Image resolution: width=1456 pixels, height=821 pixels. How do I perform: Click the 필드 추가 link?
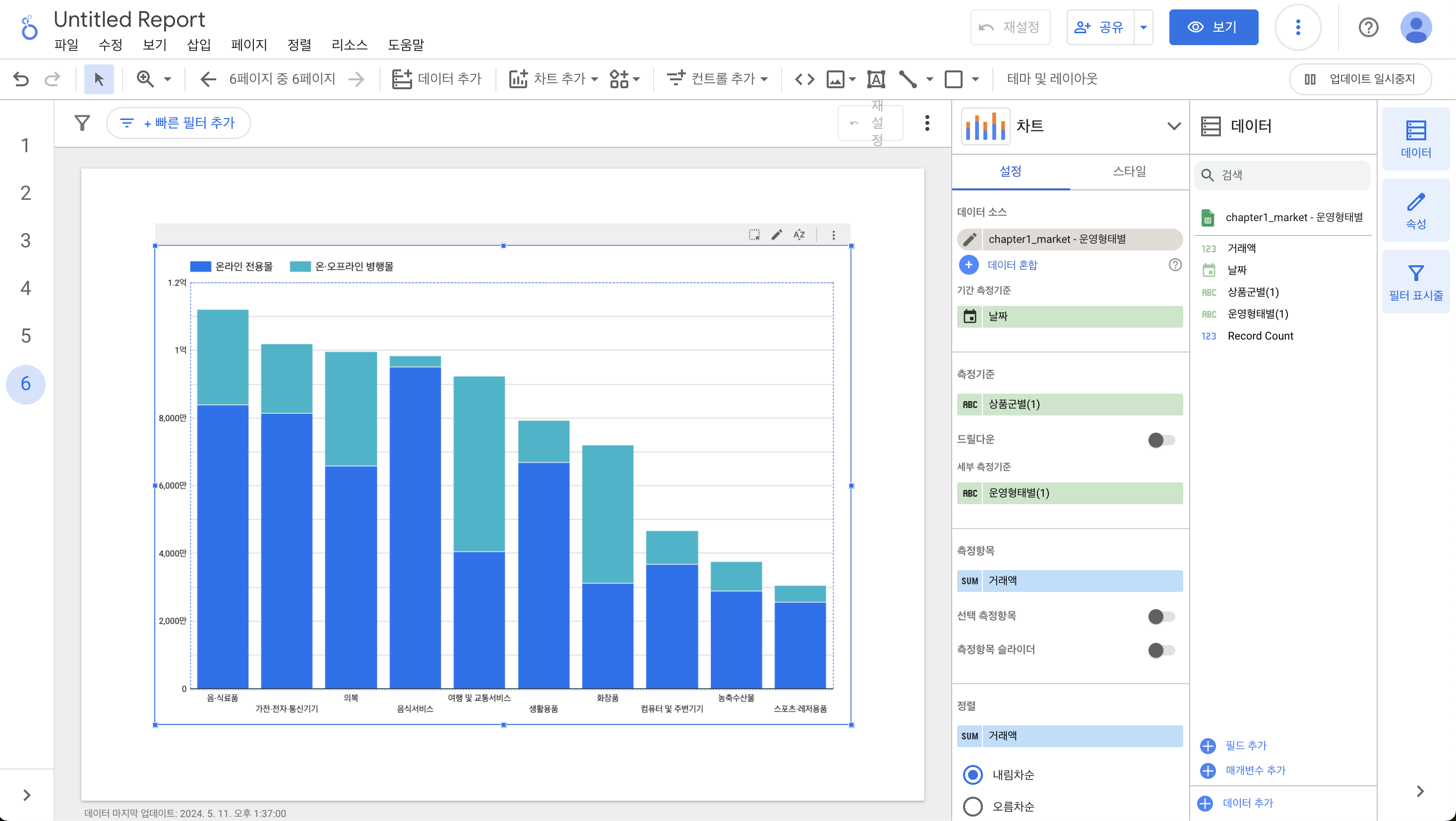1245,745
